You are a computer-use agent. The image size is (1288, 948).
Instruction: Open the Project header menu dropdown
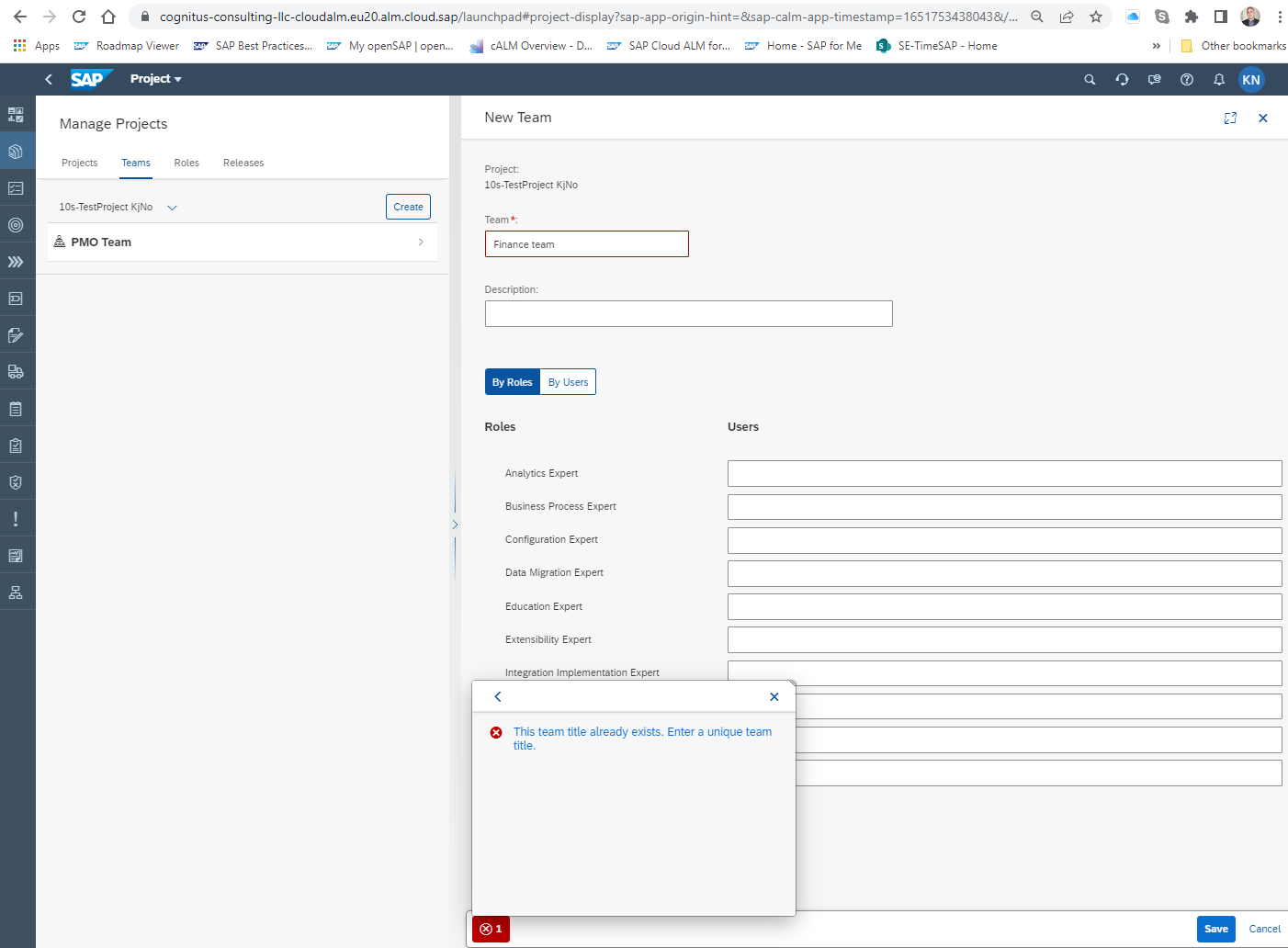click(156, 79)
